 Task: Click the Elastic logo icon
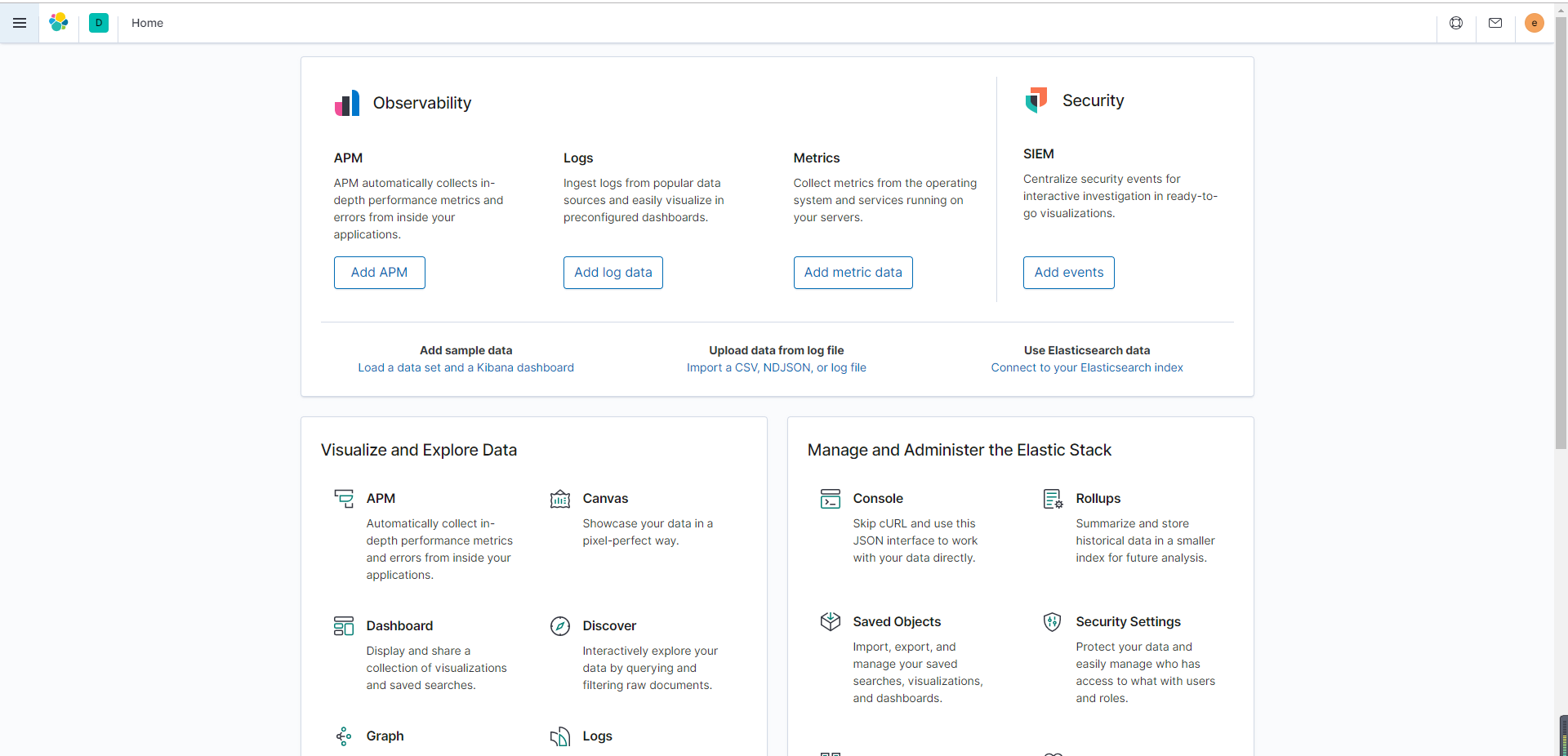59,23
